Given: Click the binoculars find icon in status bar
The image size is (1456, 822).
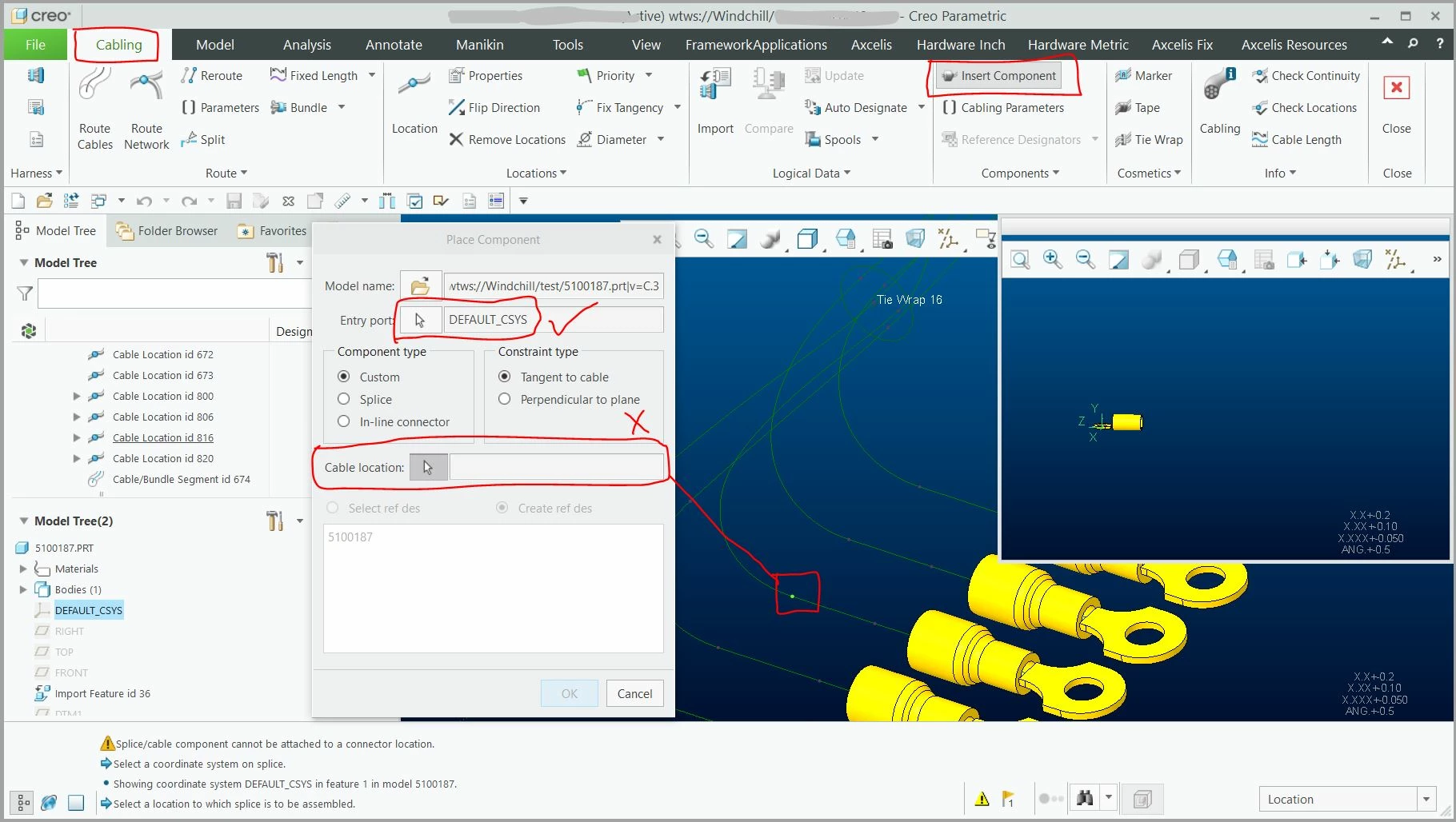Looking at the screenshot, I should coord(1085,798).
